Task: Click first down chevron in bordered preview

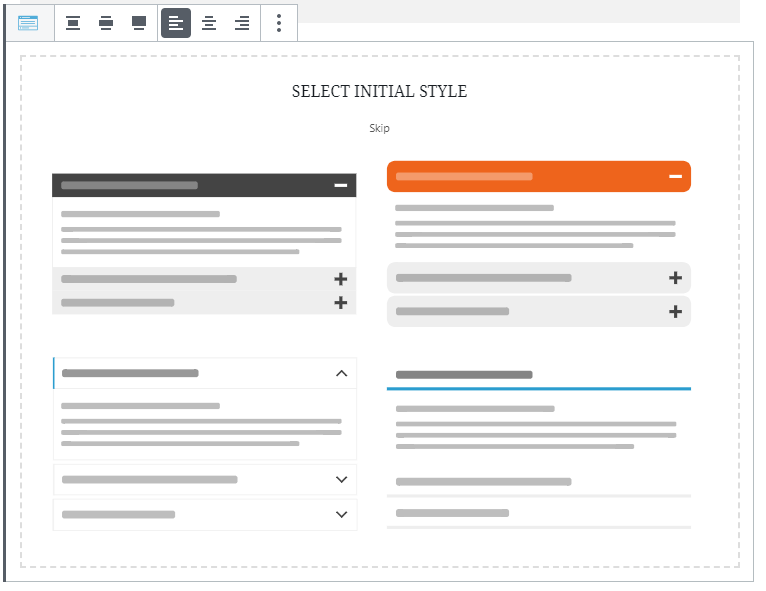Action: pyautogui.click(x=342, y=480)
